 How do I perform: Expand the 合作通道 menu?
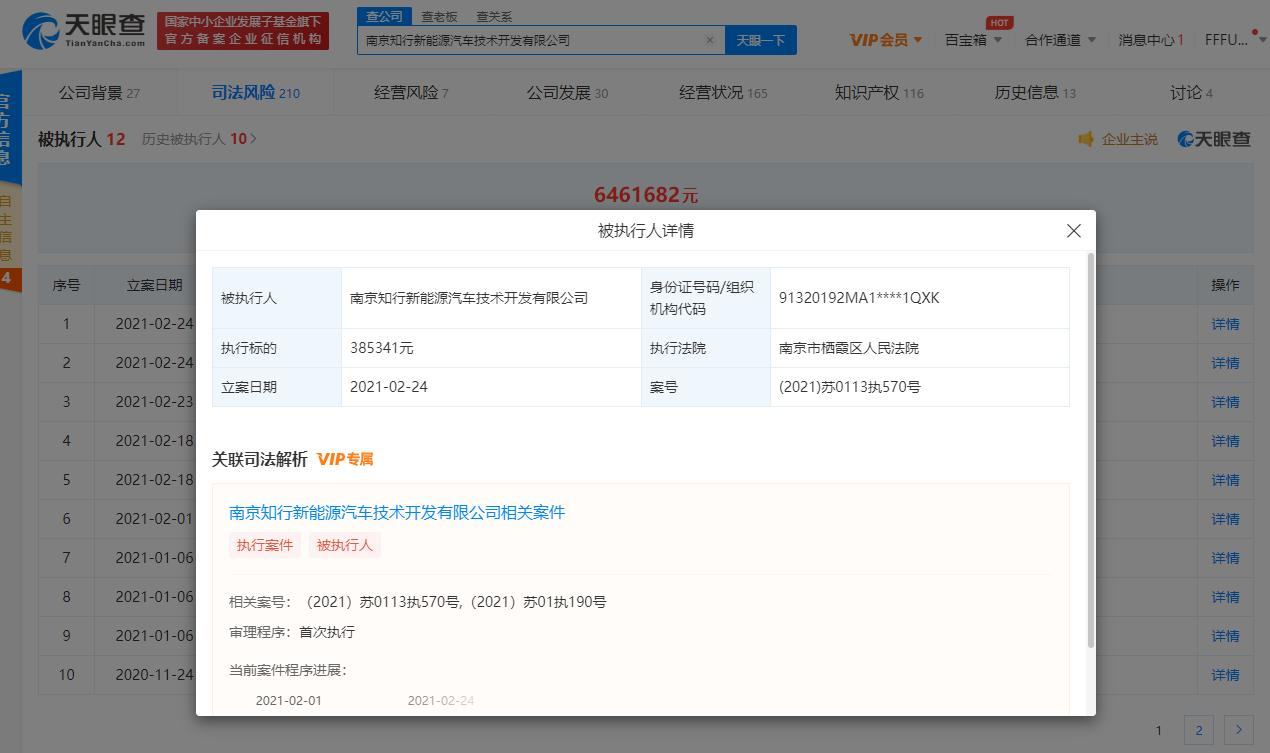point(1060,40)
